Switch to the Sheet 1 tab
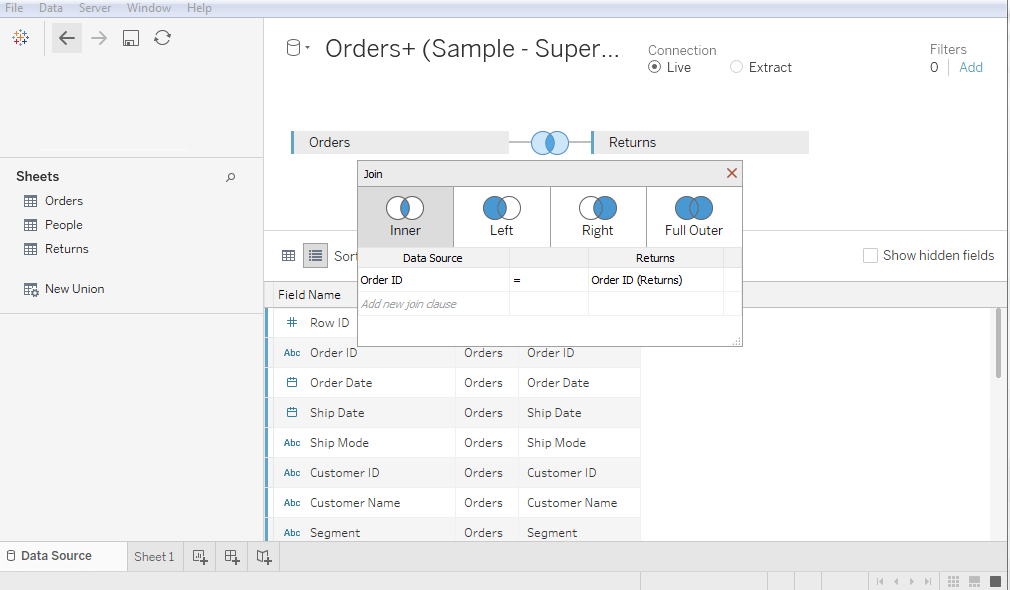 click(x=154, y=557)
